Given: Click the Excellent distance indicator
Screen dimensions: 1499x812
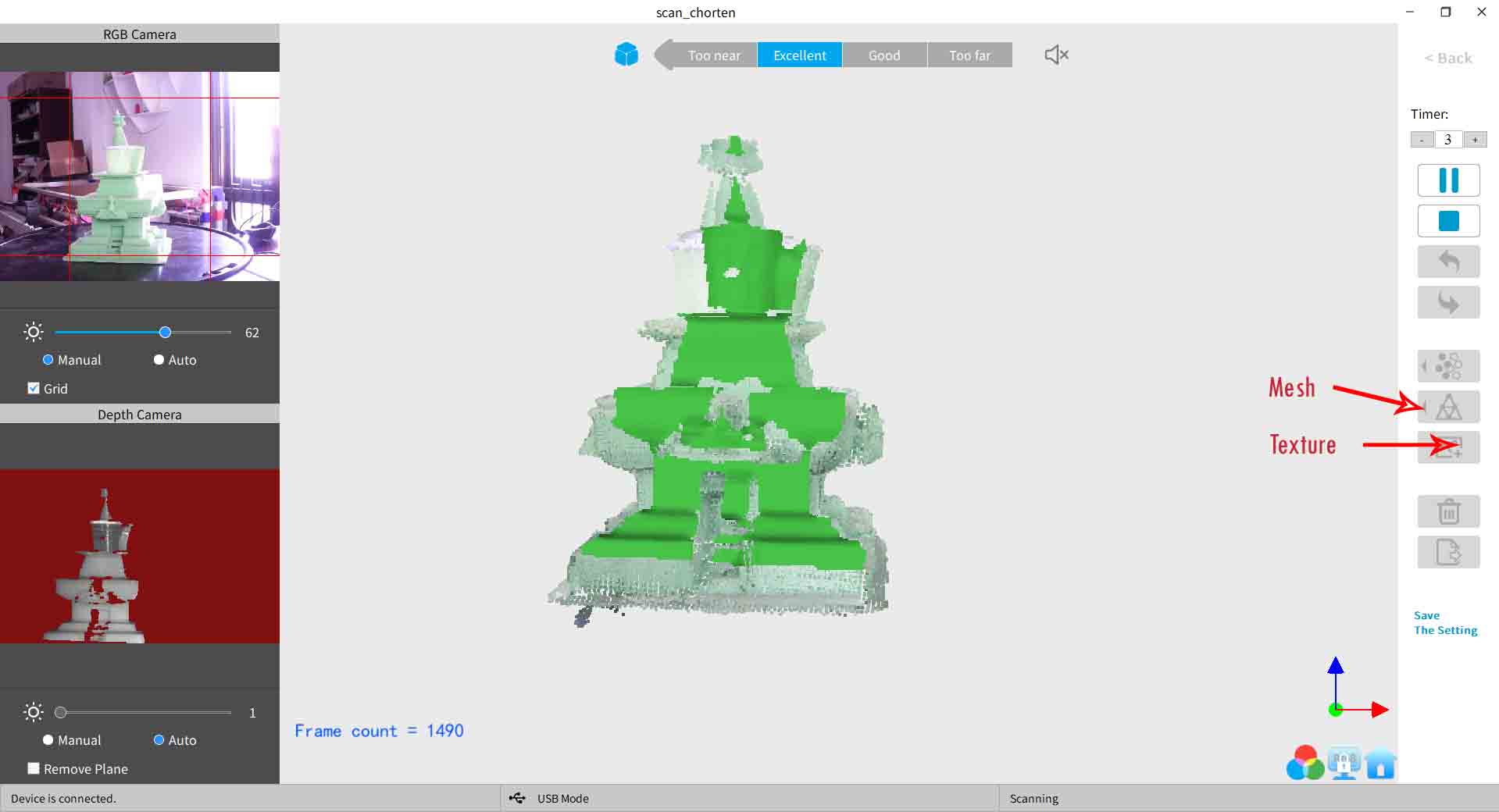Looking at the screenshot, I should pos(800,55).
